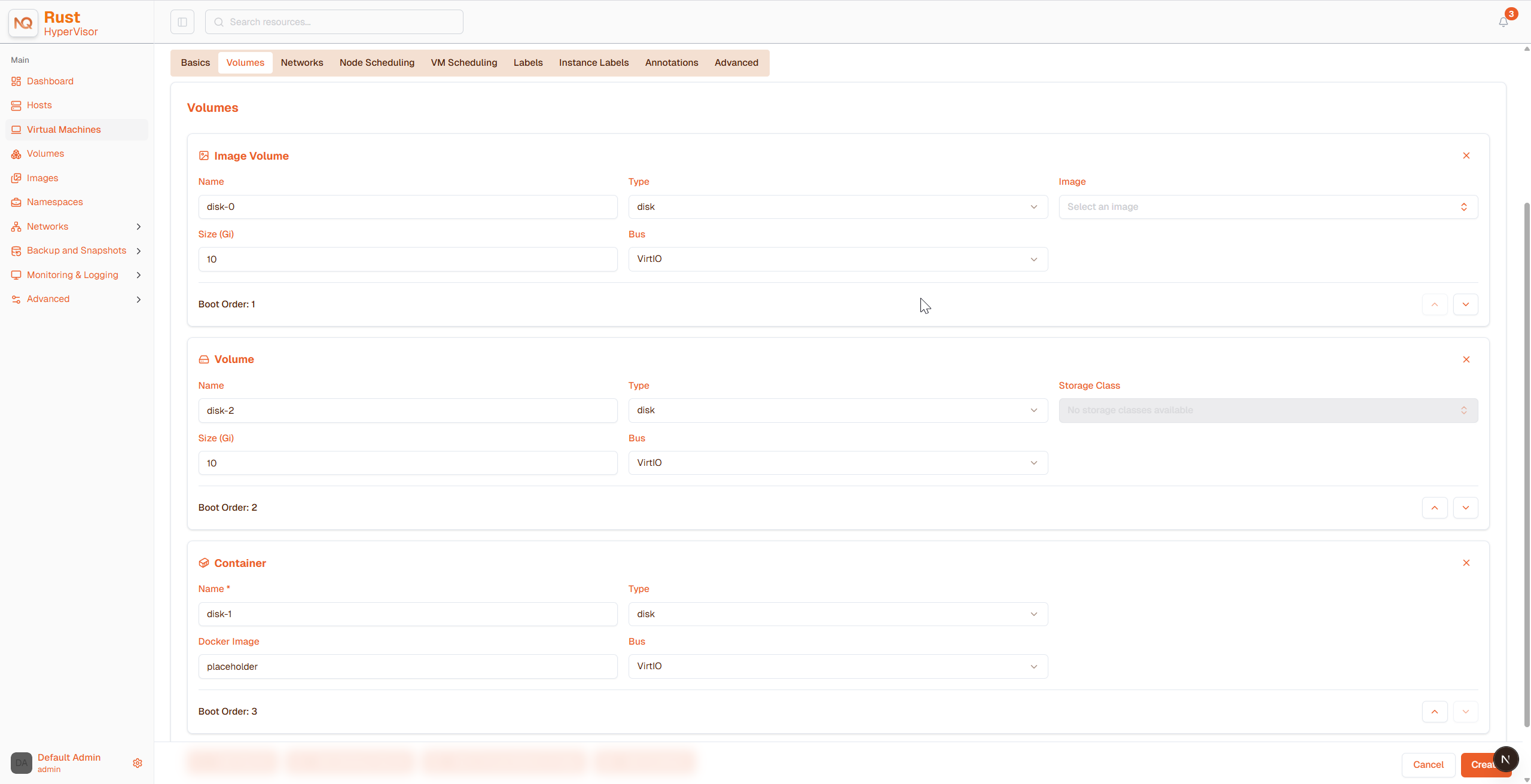Click the DA user avatar

click(x=22, y=763)
